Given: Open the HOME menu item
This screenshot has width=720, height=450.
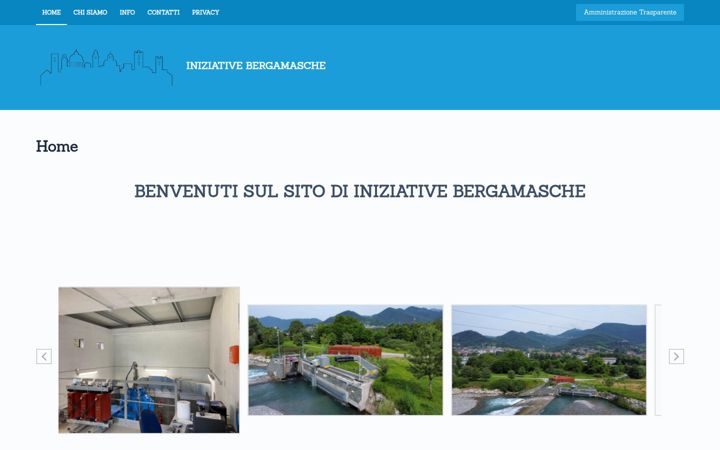Looking at the screenshot, I should pyautogui.click(x=51, y=12).
